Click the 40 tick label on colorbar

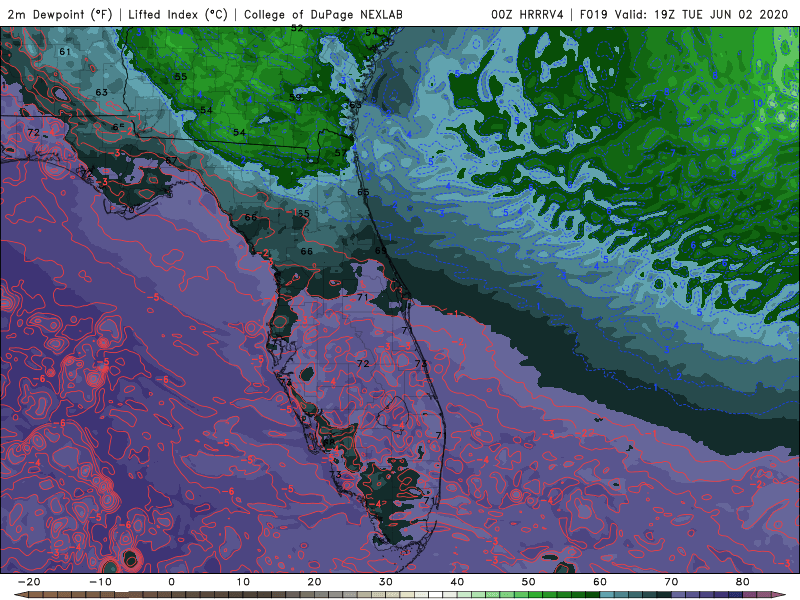(457, 582)
